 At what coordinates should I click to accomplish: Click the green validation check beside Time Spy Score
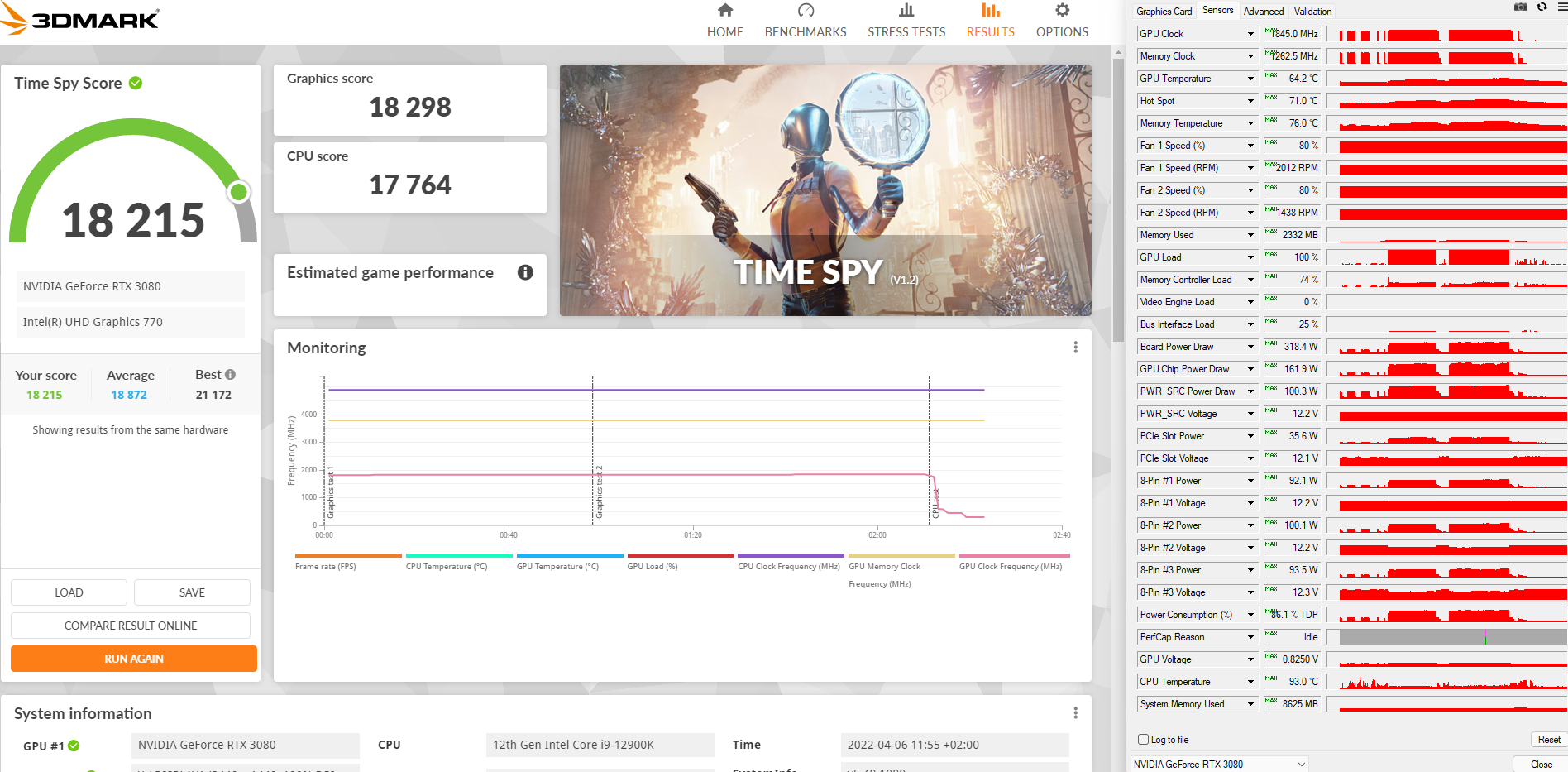coord(136,83)
